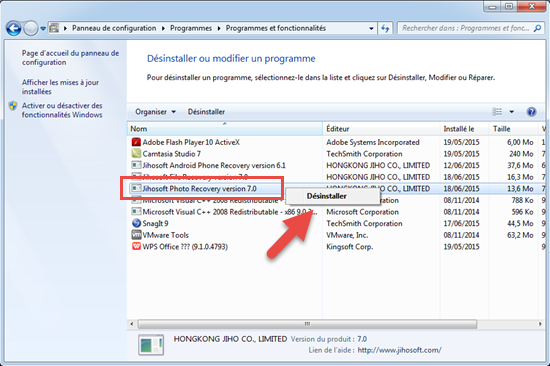Screen dimensions: 550x366
Task: Click the Adobe Flash Player icon
Action: click(136, 142)
